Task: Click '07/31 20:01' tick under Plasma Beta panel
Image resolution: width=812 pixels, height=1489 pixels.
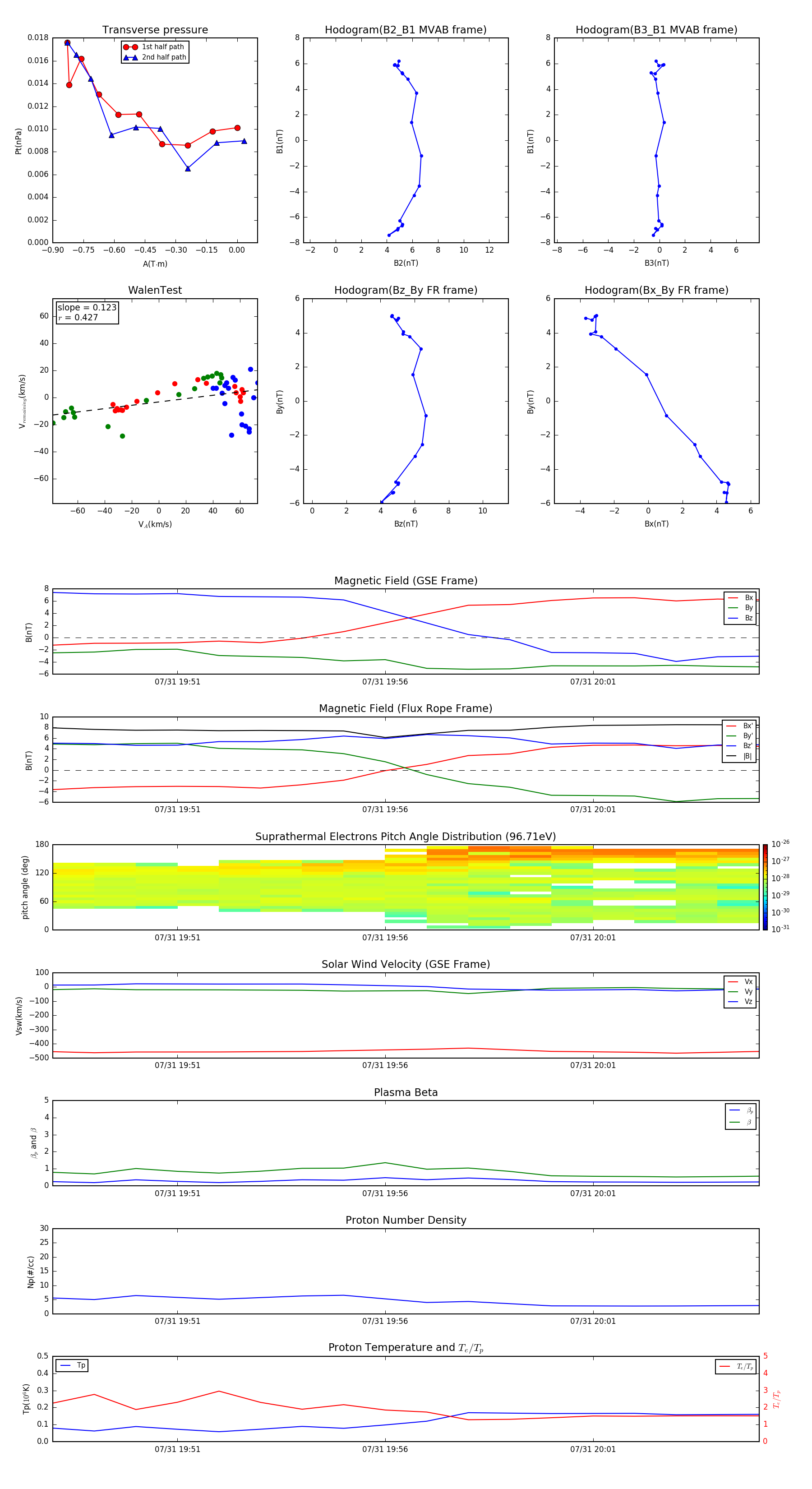Action: (x=593, y=1193)
